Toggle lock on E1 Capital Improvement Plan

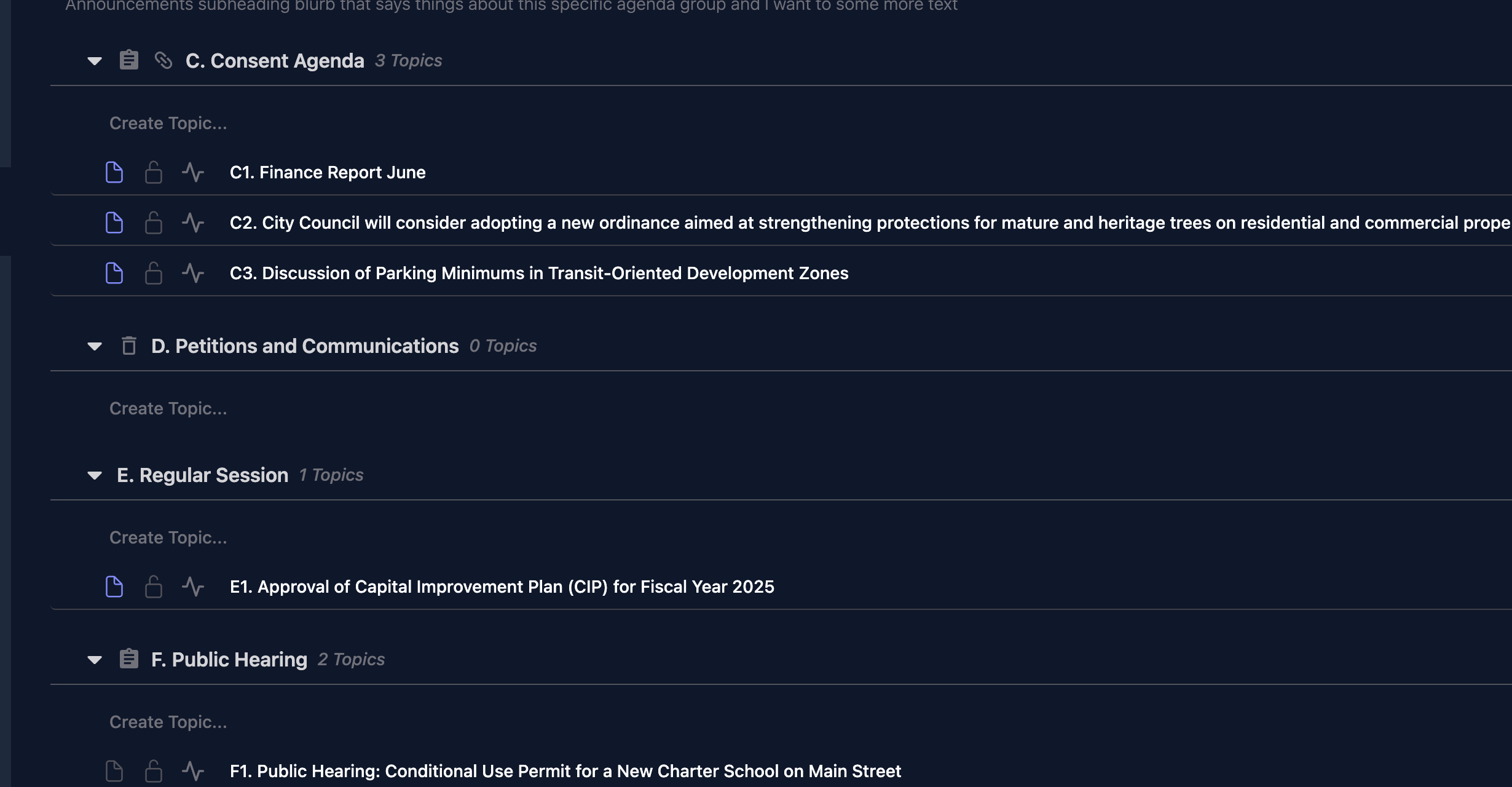click(x=154, y=587)
